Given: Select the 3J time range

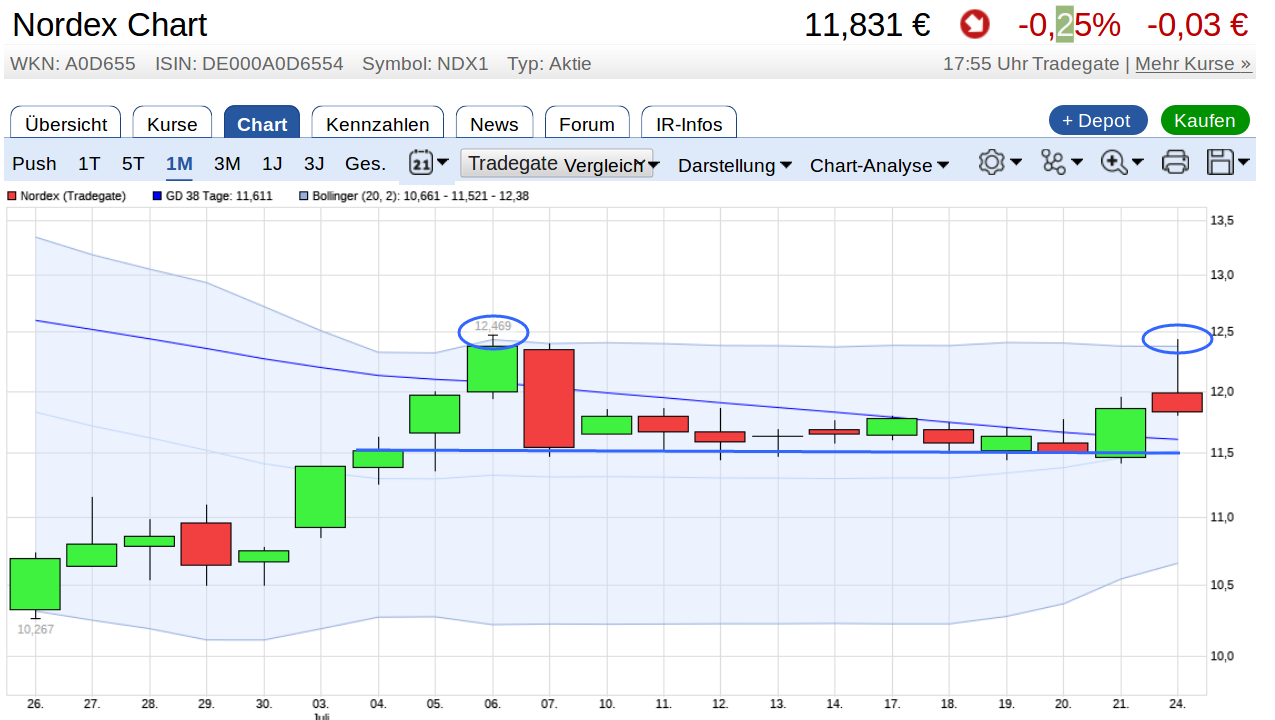Looking at the screenshot, I should tap(314, 163).
